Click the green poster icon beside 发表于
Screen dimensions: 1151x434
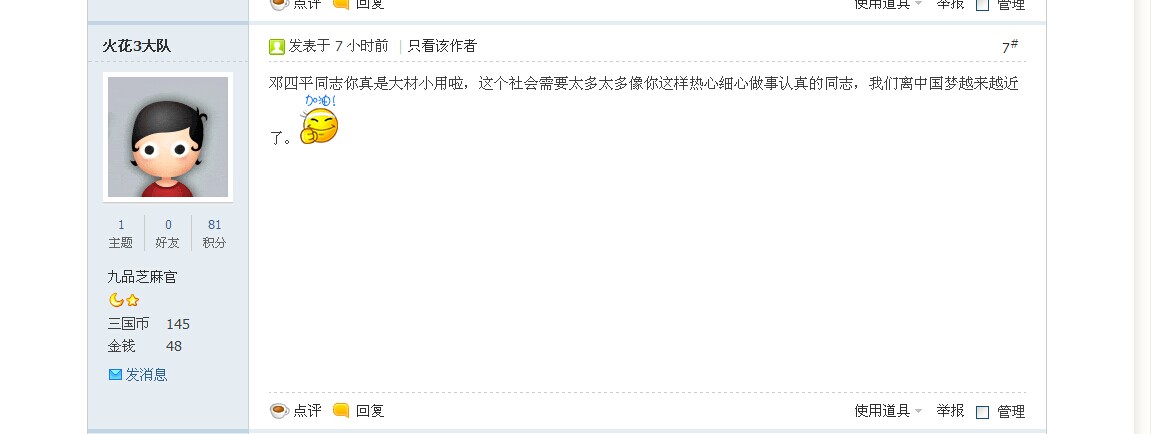(x=277, y=47)
